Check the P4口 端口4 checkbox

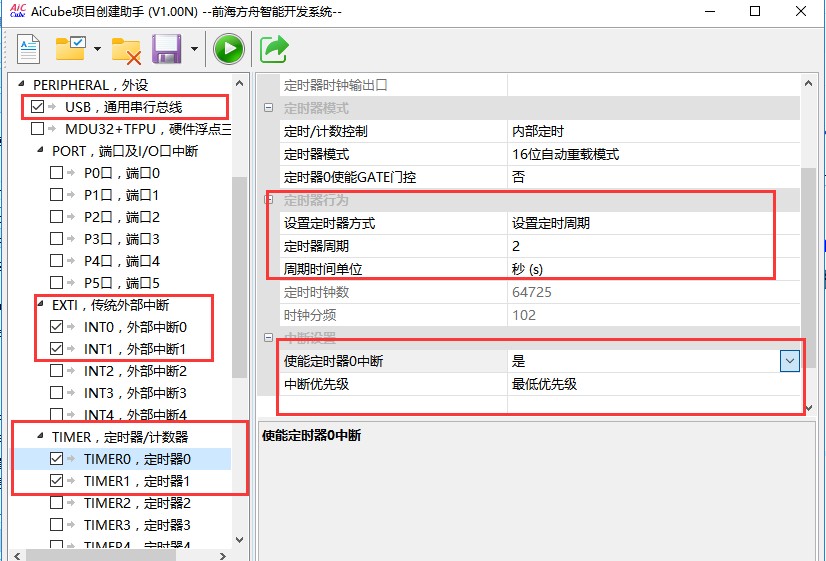click(x=56, y=261)
